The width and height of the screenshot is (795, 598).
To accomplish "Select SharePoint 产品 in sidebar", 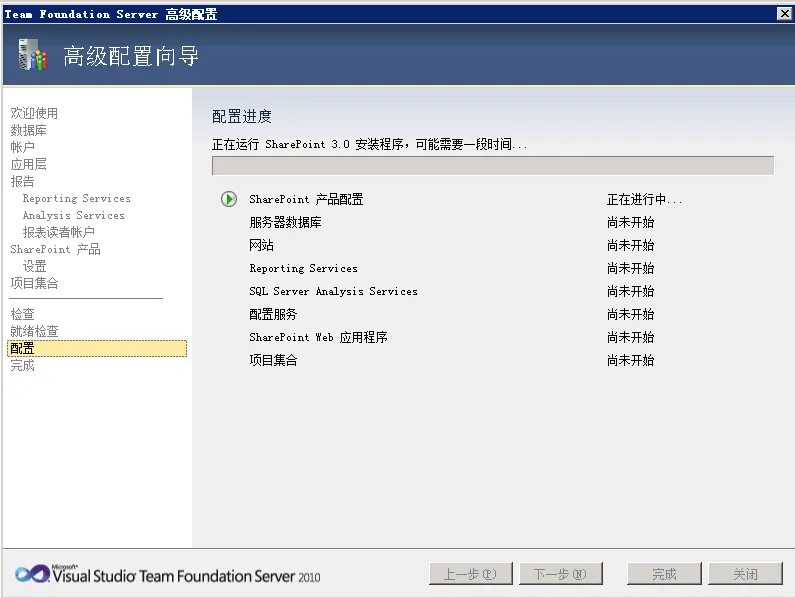I will tap(55, 249).
